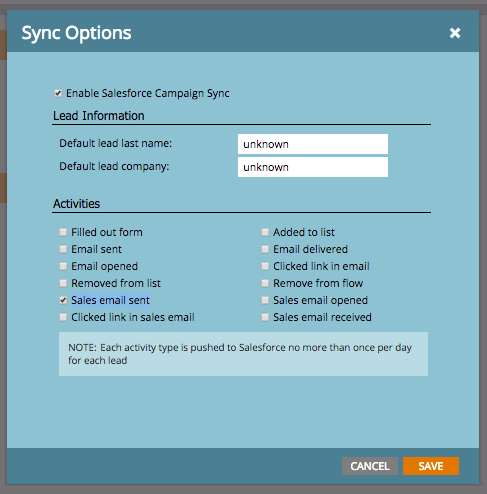Close the Sync Options dialog

click(455, 33)
